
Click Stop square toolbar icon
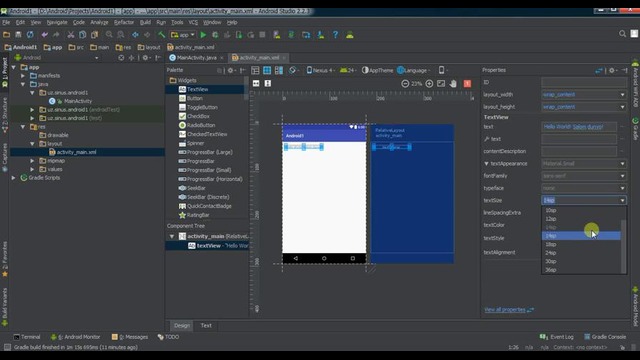coord(262,35)
